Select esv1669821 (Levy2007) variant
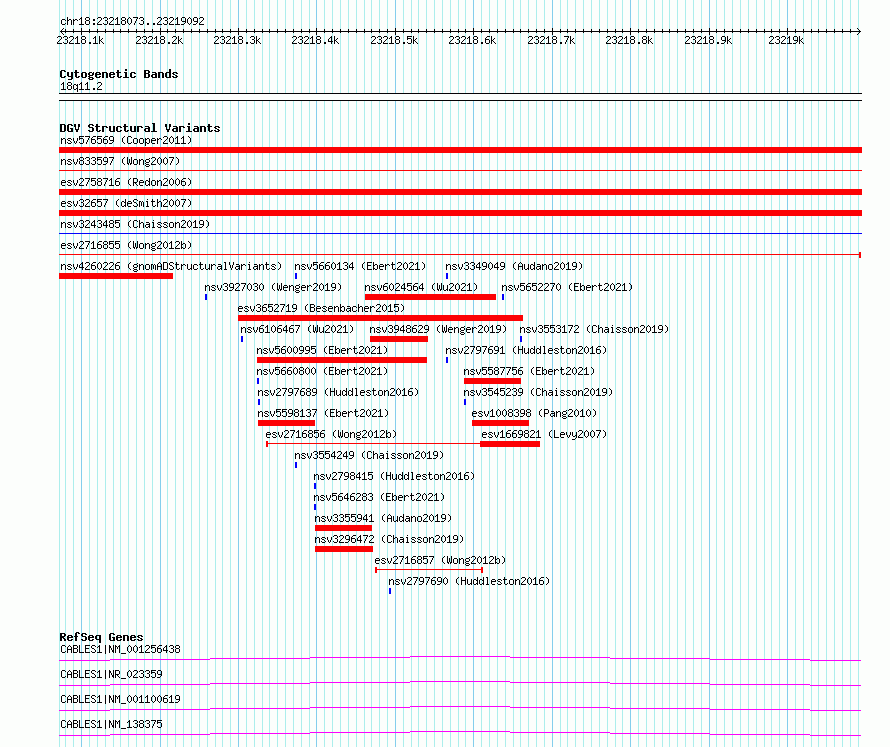The height and width of the screenshot is (747, 890). click(544, 434)
